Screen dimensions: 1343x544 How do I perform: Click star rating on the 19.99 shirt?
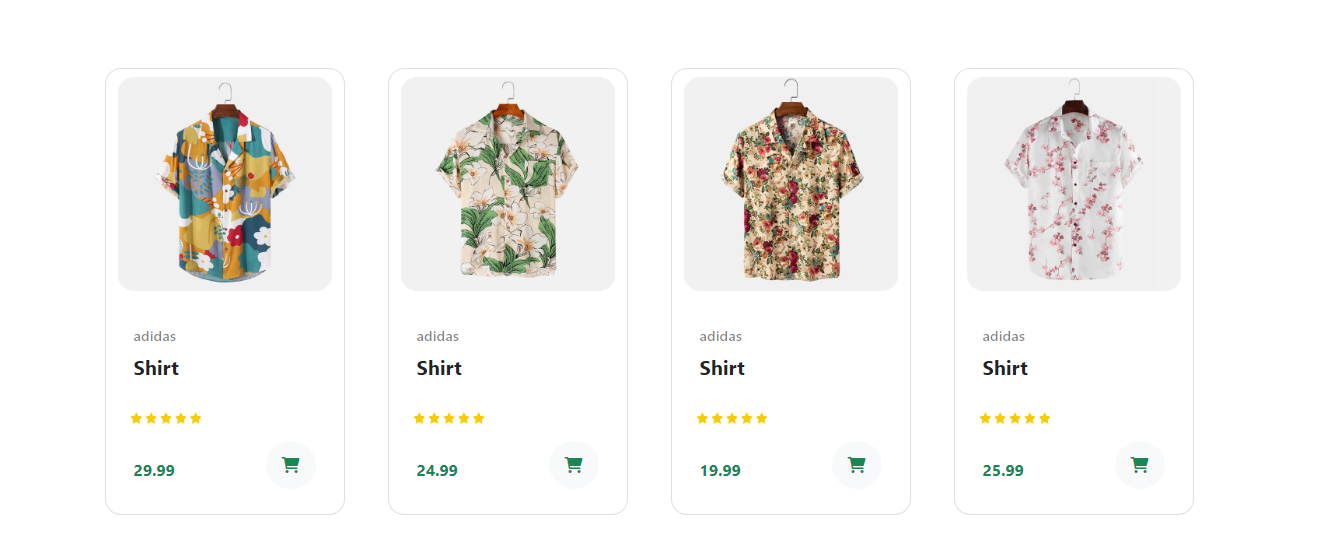pyautogui.click(x=732, y=418)
